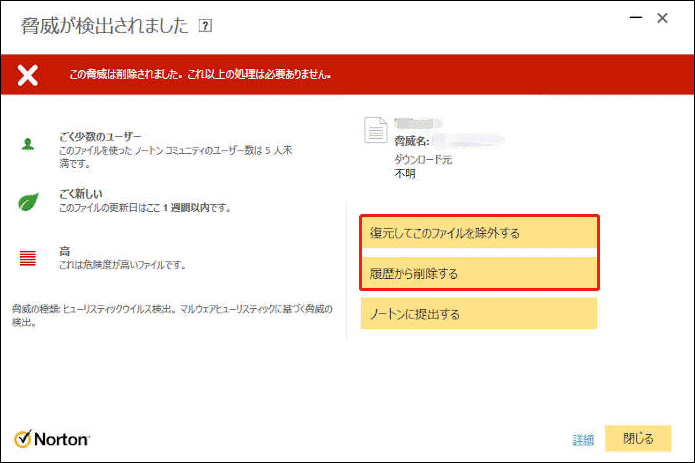The height and width of the screenshot is (463, 695).
Task: Click the green leaf newness icon
Action: (28, 202)
